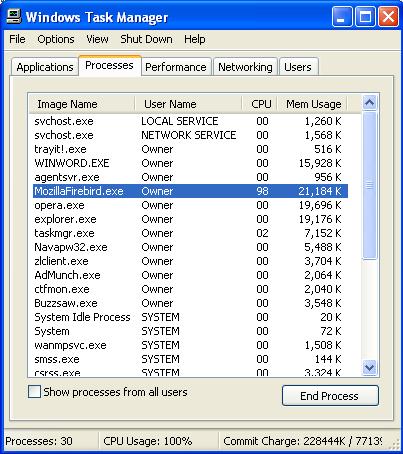Open the Users tab

(x=298, y=67)
